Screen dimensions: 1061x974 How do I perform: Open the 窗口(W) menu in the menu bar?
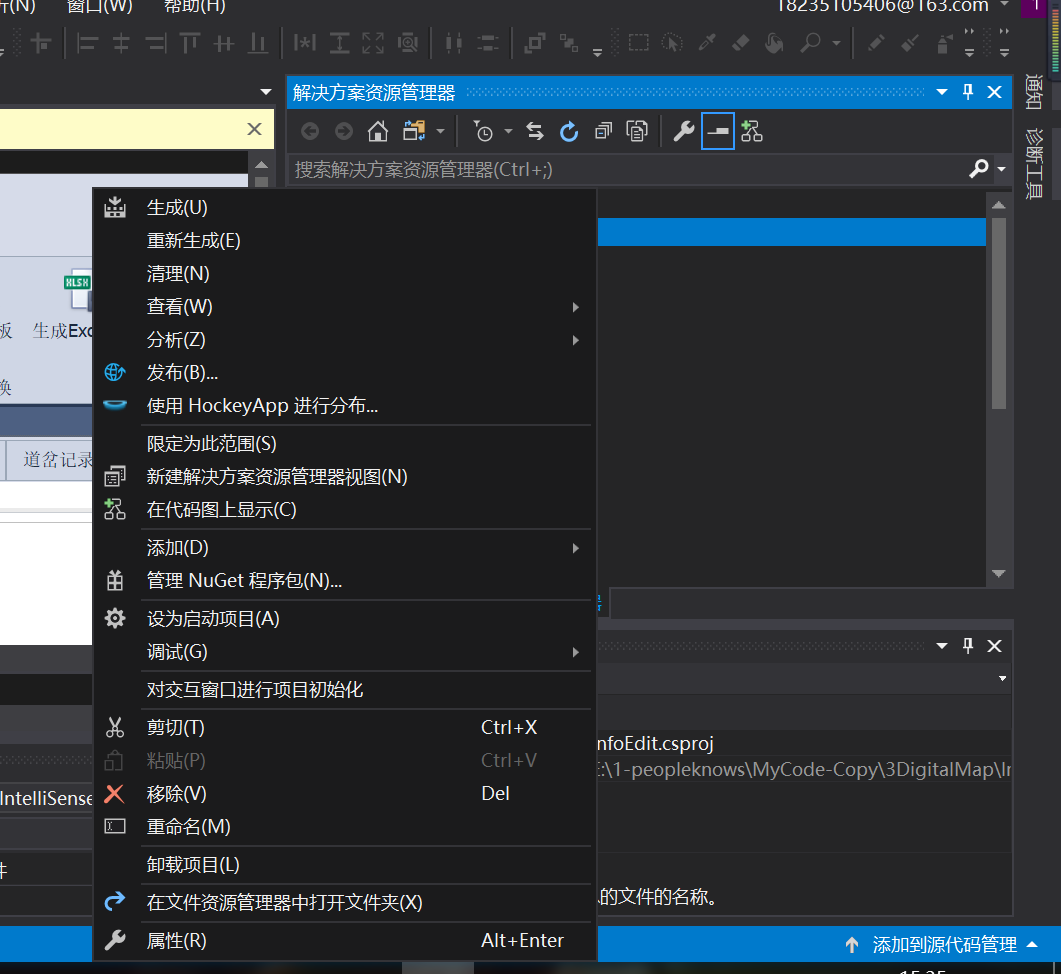pyautogui.click(x=100, y=6)
